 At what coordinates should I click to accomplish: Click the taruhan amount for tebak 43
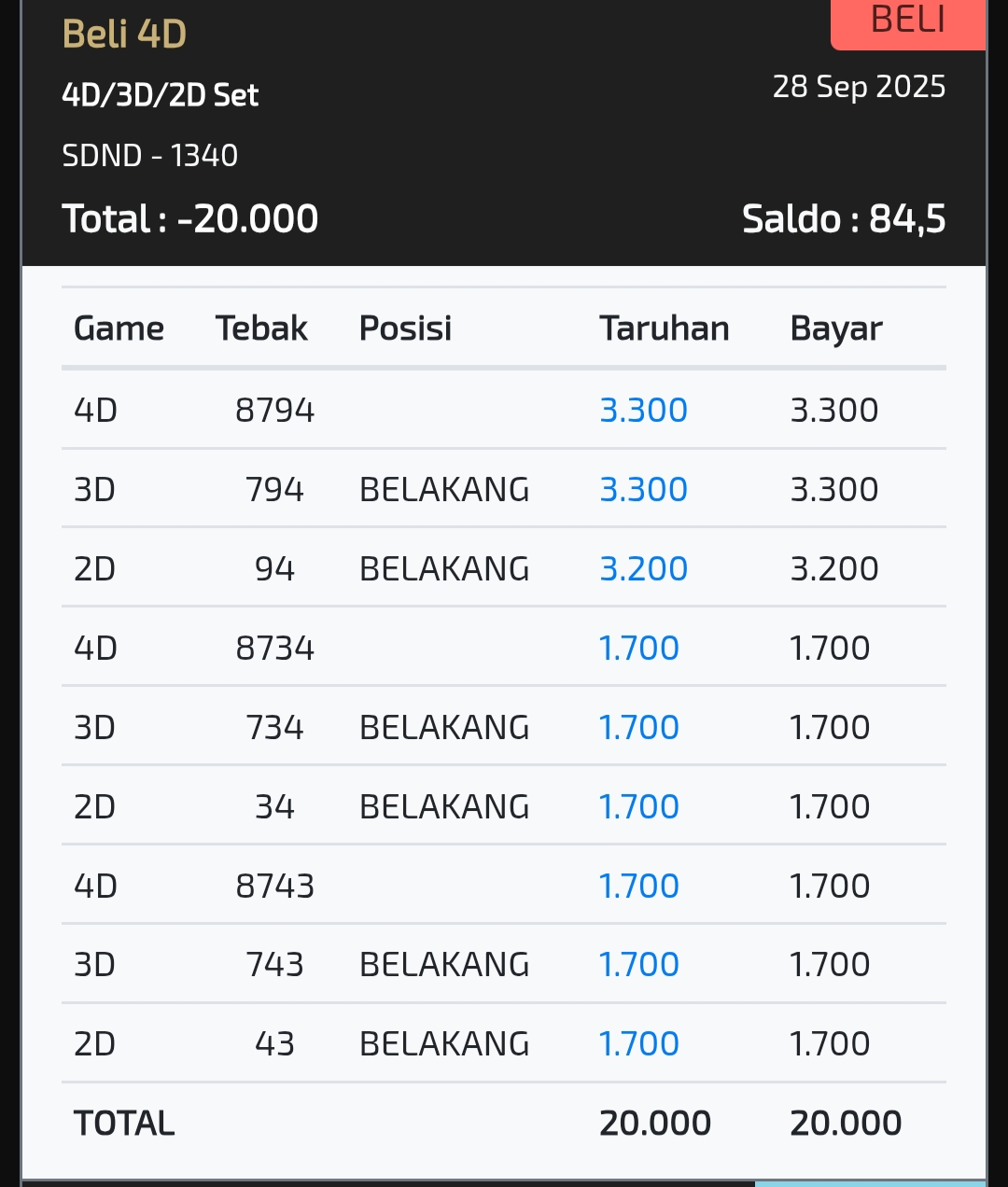pyautogui.click(x=639, y=1043)
